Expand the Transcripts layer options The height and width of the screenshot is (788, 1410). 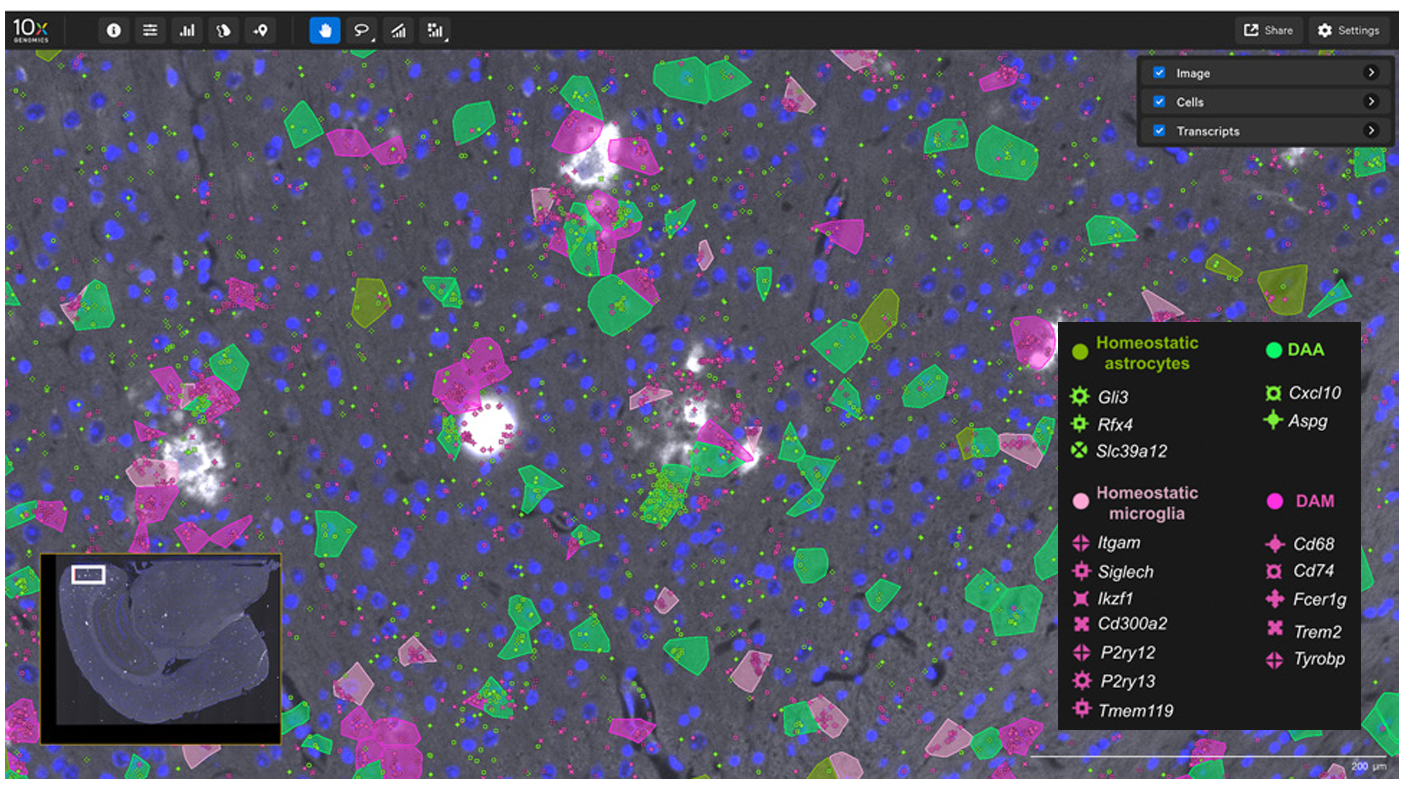tap(1373, 130)
